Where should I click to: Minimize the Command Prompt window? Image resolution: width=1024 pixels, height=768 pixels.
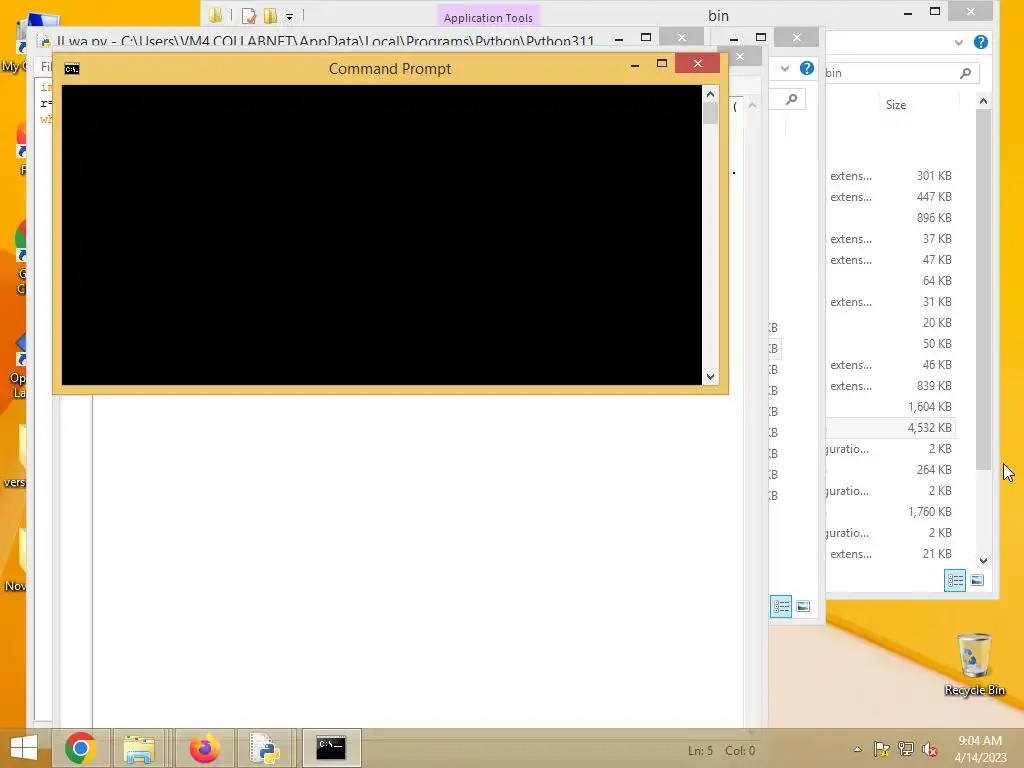click(x=635, y=64)
